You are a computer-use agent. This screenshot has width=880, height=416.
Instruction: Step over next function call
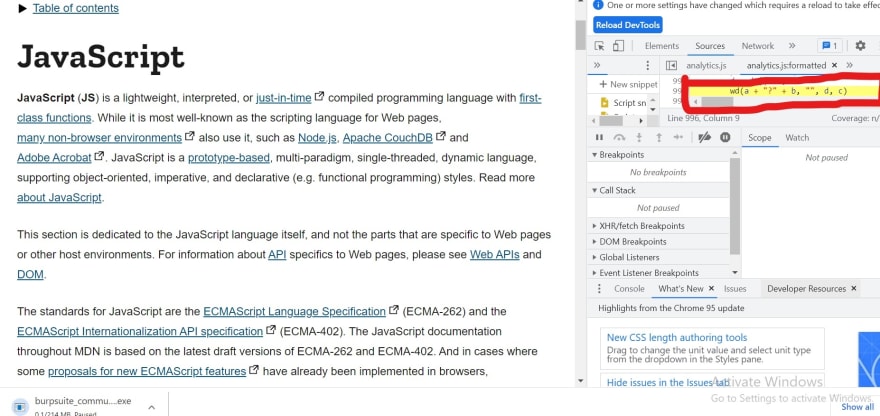coord(619,138)
